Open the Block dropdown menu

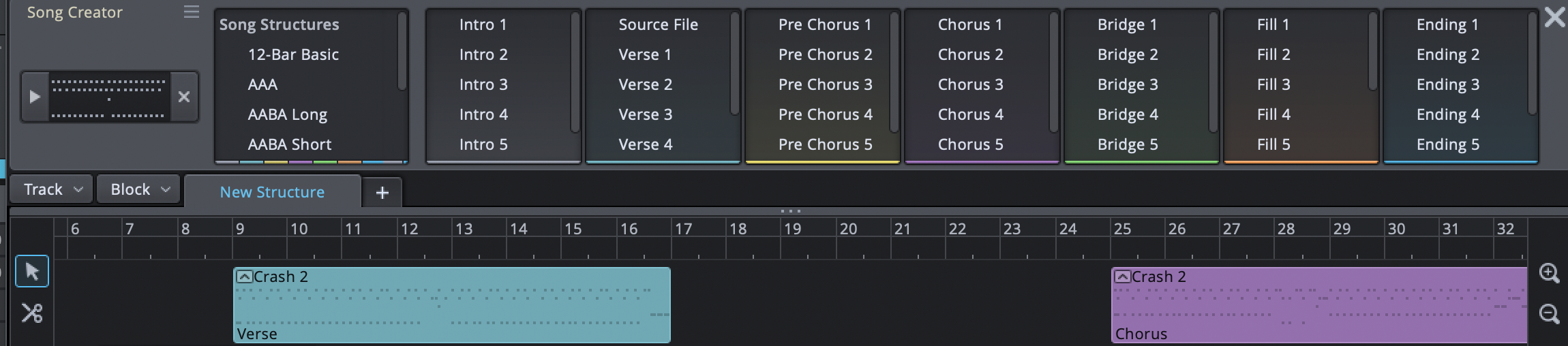[x=139, y=189]
